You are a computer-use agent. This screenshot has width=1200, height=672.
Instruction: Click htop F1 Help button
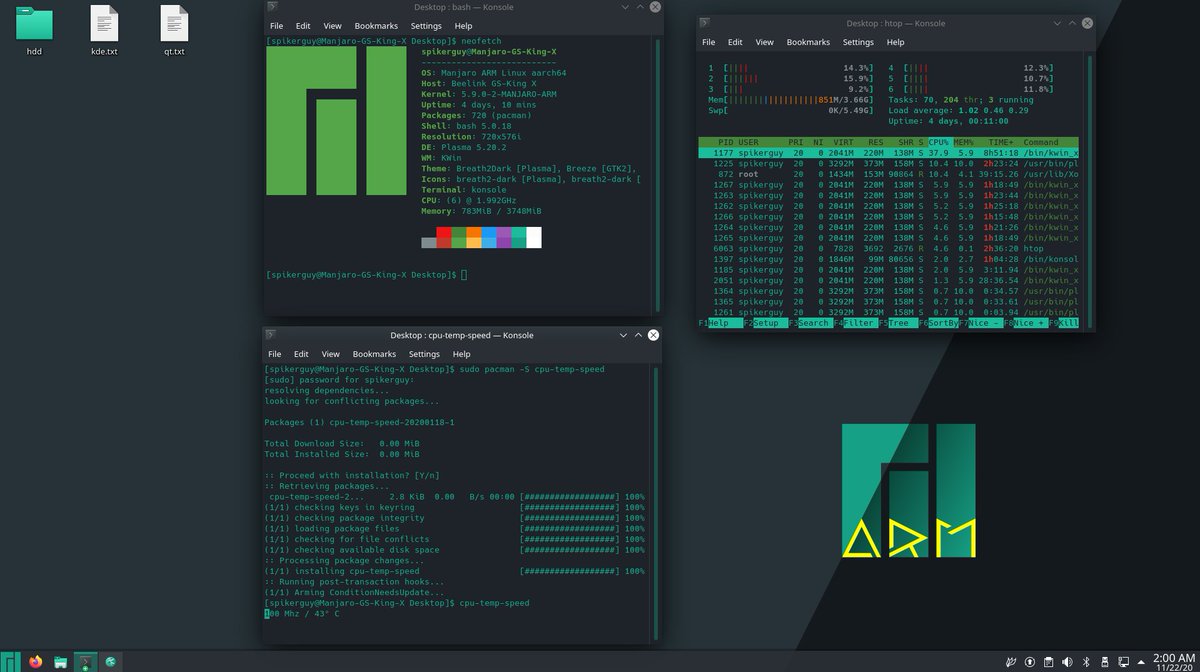(720, 324)
